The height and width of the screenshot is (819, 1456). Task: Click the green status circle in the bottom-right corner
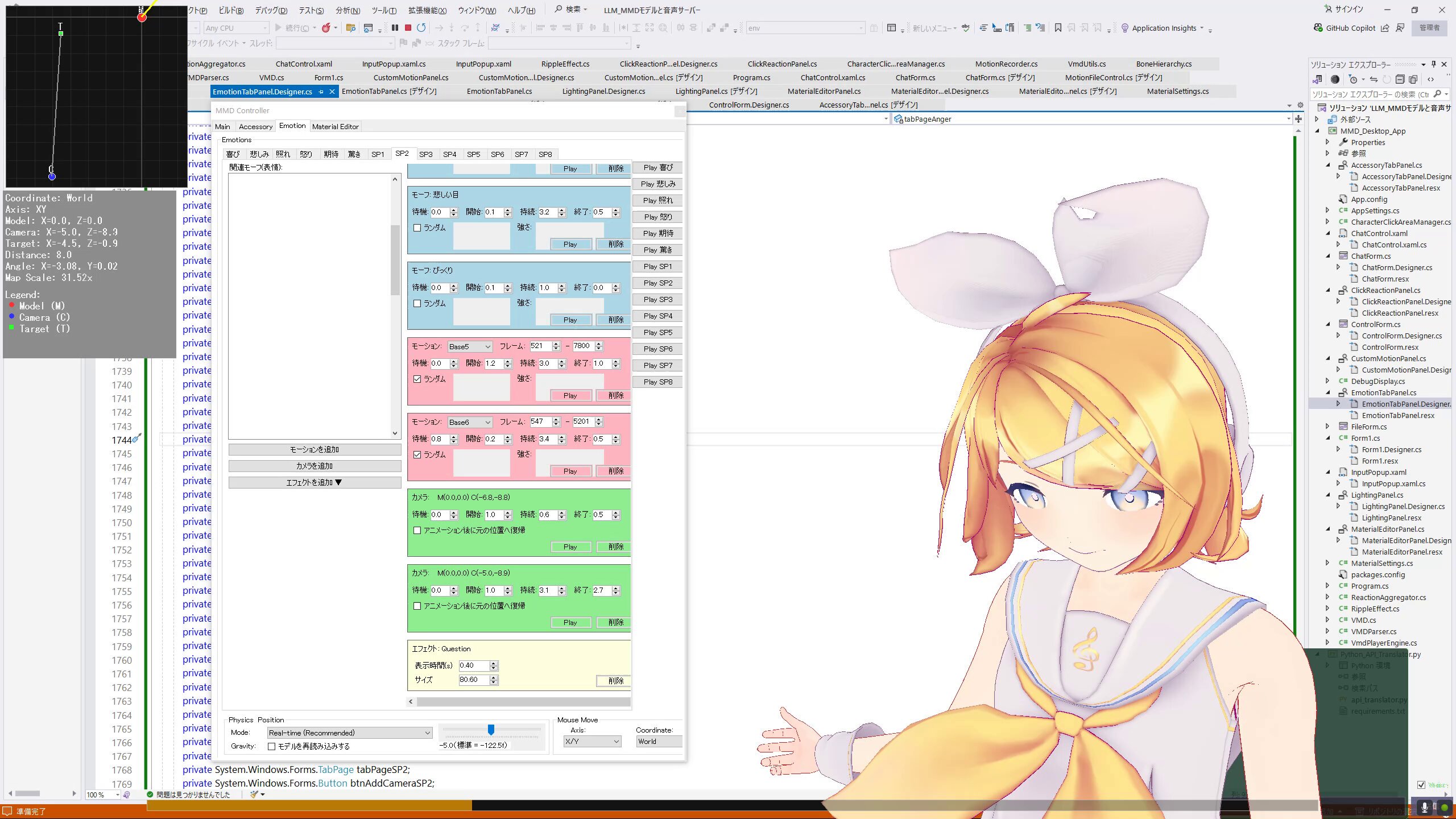point(1445,808)
